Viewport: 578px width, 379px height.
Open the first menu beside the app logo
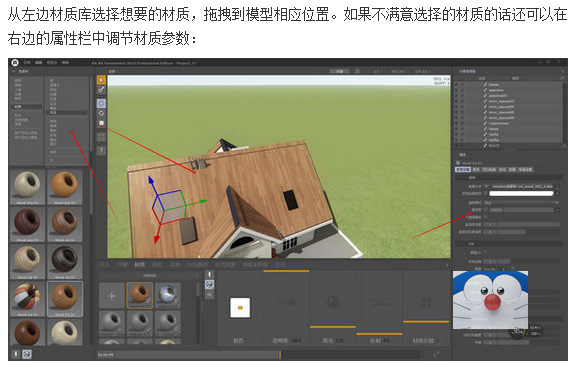pyautogui.click(x=27, y=63)
